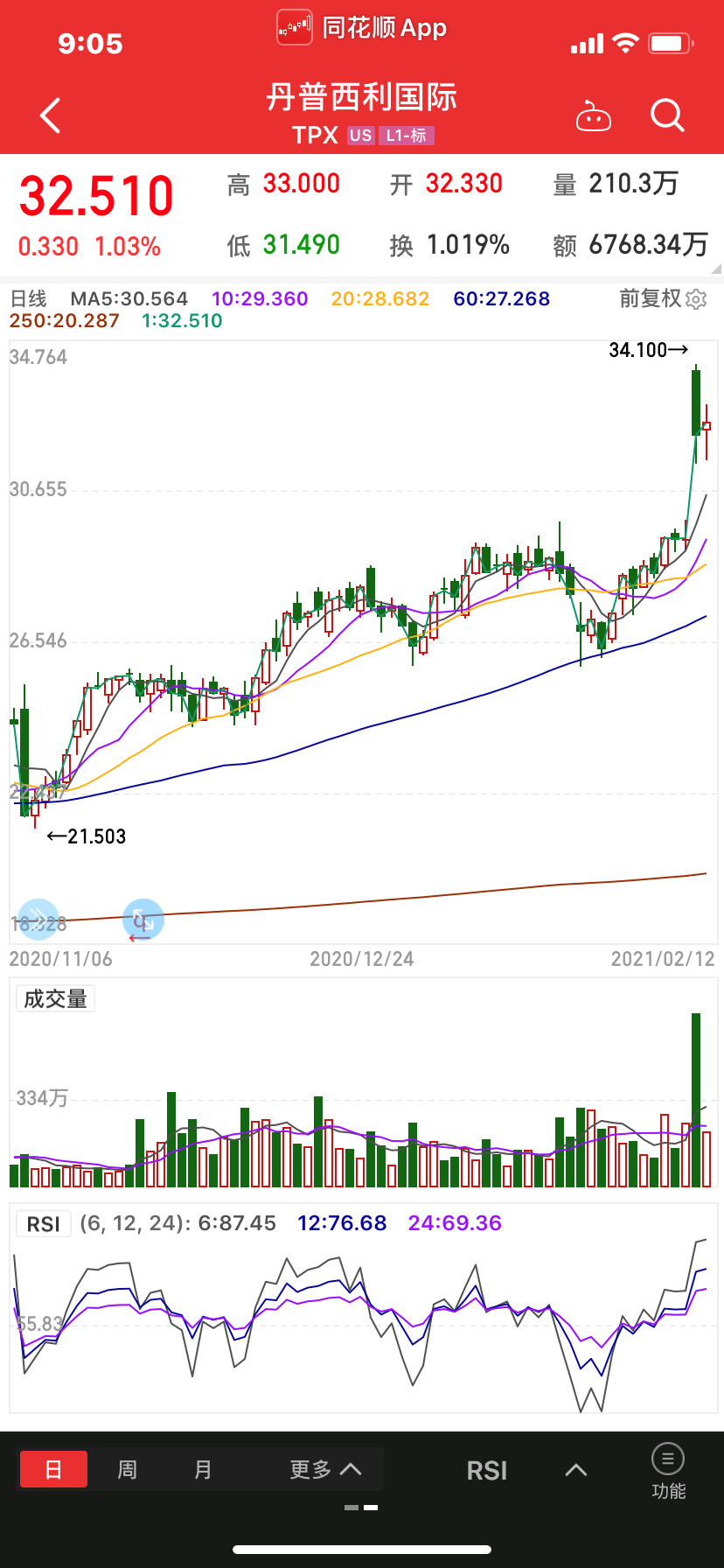
Task: Expand indicator list chevron beside RSI
Action: click(576, 1470)
